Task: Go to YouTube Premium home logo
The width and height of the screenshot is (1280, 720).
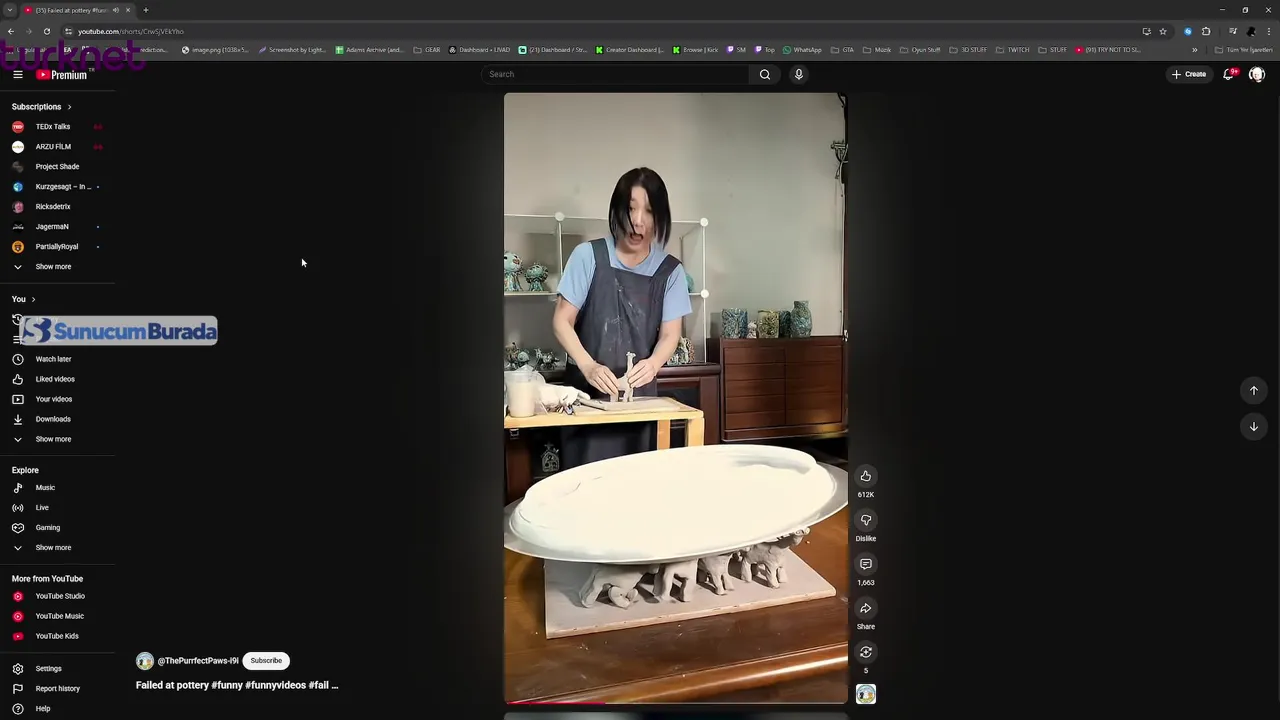Action: click(x=62, y=74)
